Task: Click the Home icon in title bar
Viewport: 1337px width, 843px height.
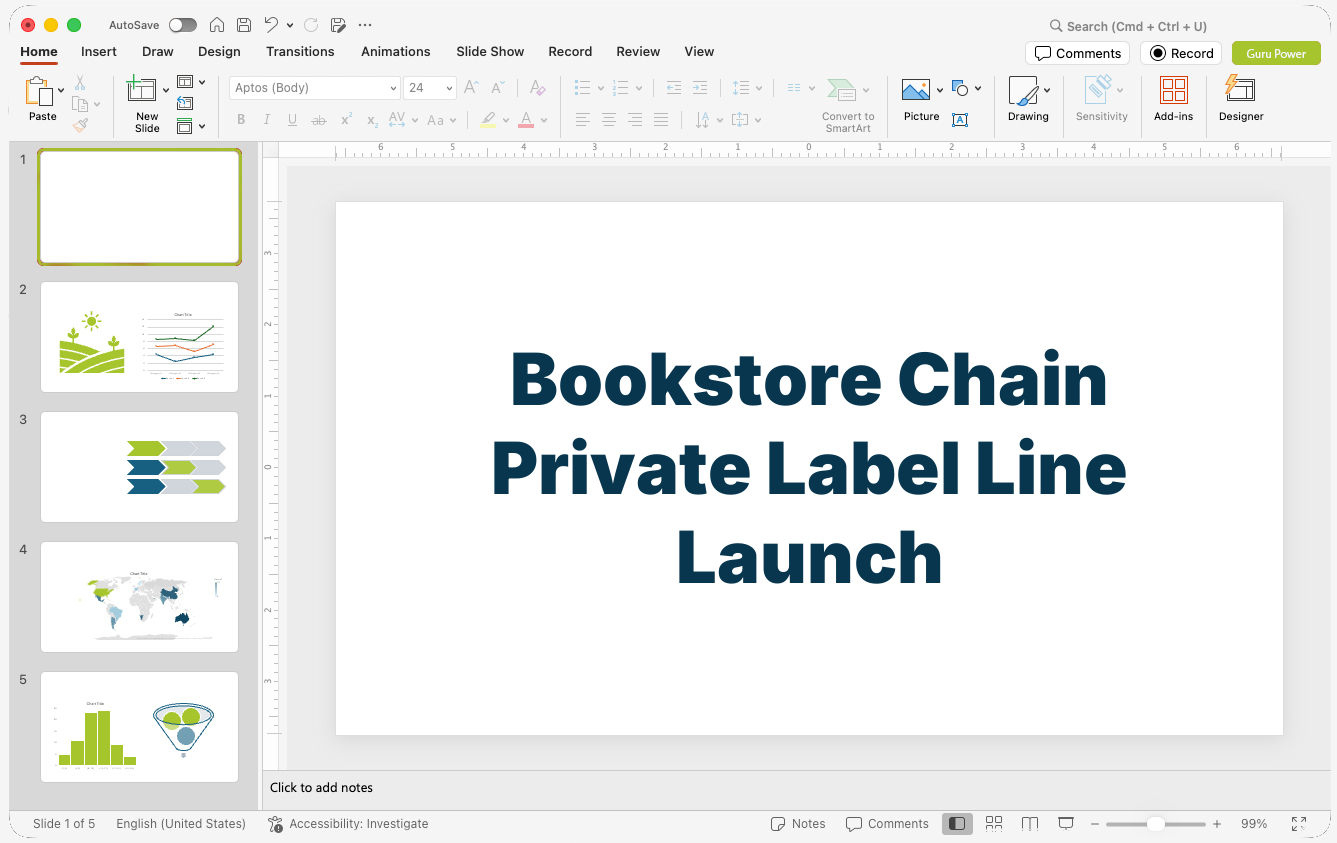Action: point(217,25)
